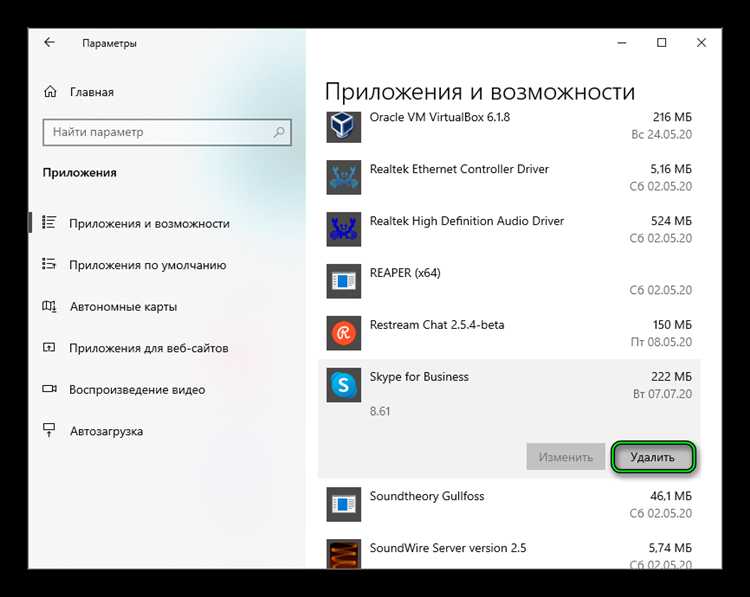Image resolution: width=750 pixels, height=597 pixels.
Task: Click the SoundWire Server app icon
Action: click(343, 554)
